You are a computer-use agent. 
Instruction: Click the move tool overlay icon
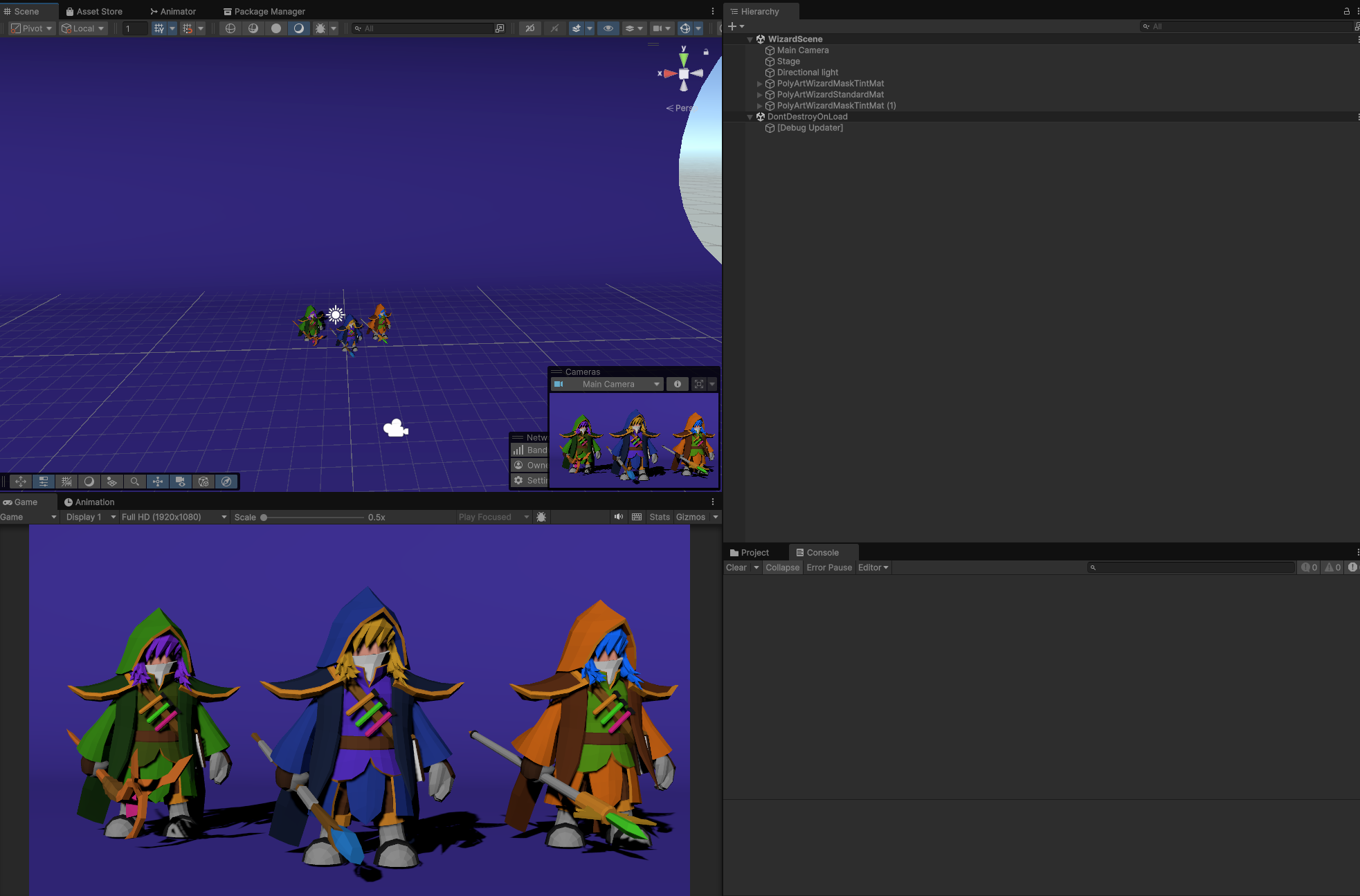(x=21, y=482)
